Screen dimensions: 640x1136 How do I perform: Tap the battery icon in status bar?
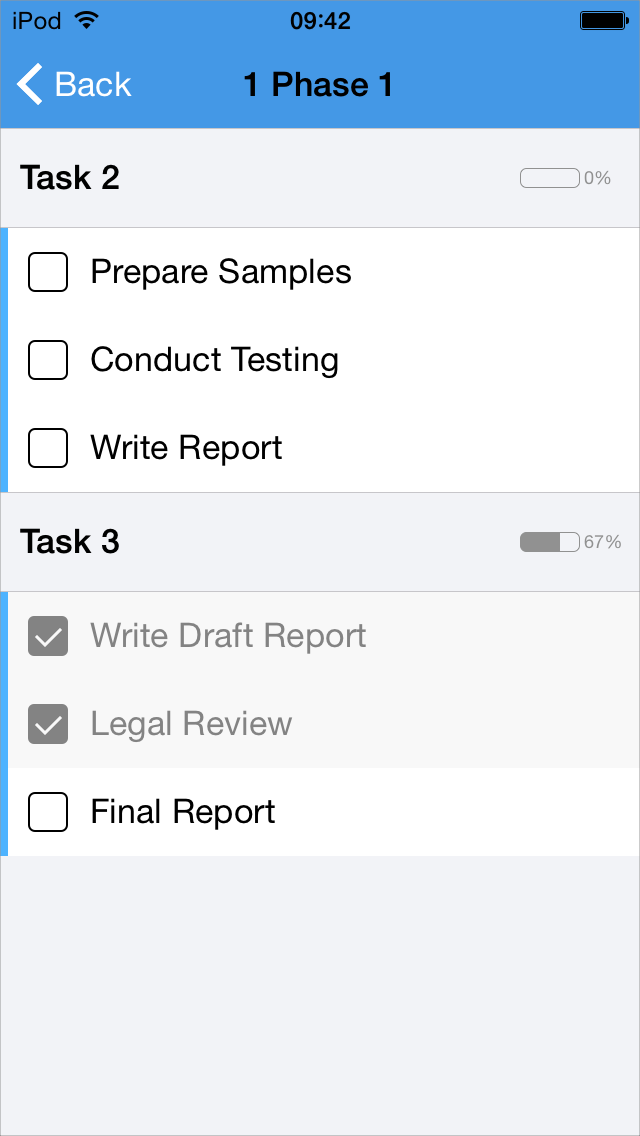(603, 20)
